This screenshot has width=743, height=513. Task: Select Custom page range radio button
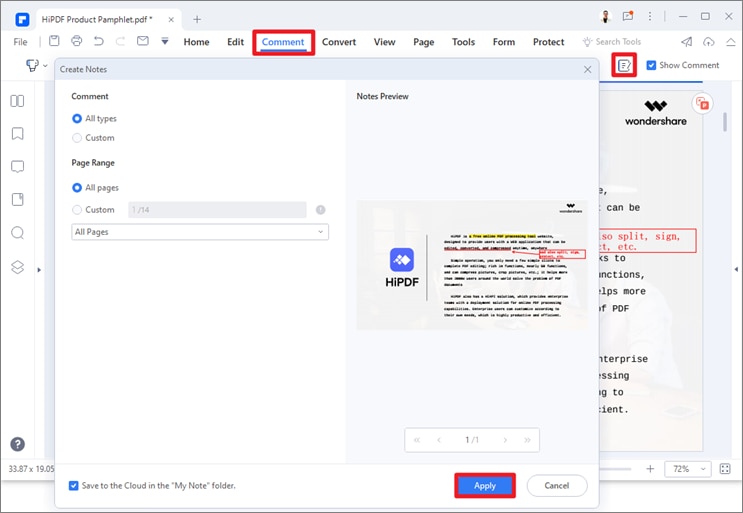77,209
